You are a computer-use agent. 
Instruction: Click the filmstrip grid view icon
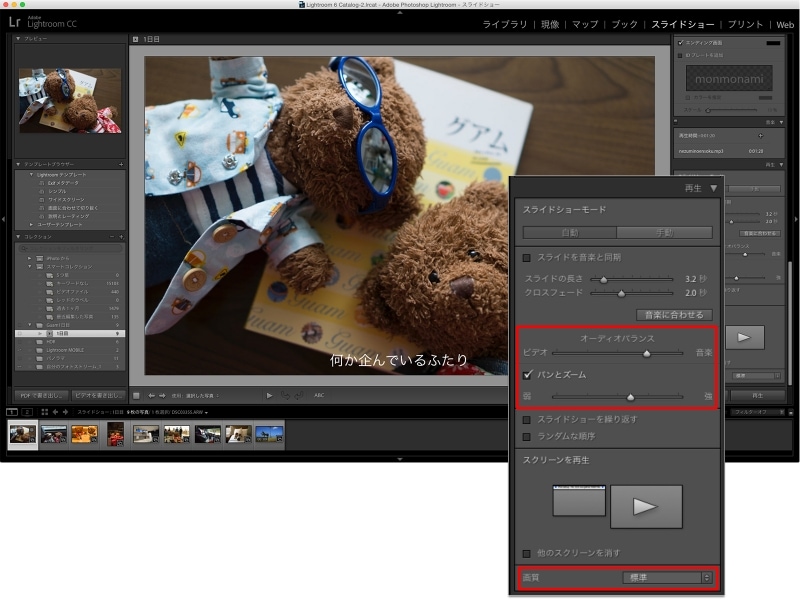point(44,411)
